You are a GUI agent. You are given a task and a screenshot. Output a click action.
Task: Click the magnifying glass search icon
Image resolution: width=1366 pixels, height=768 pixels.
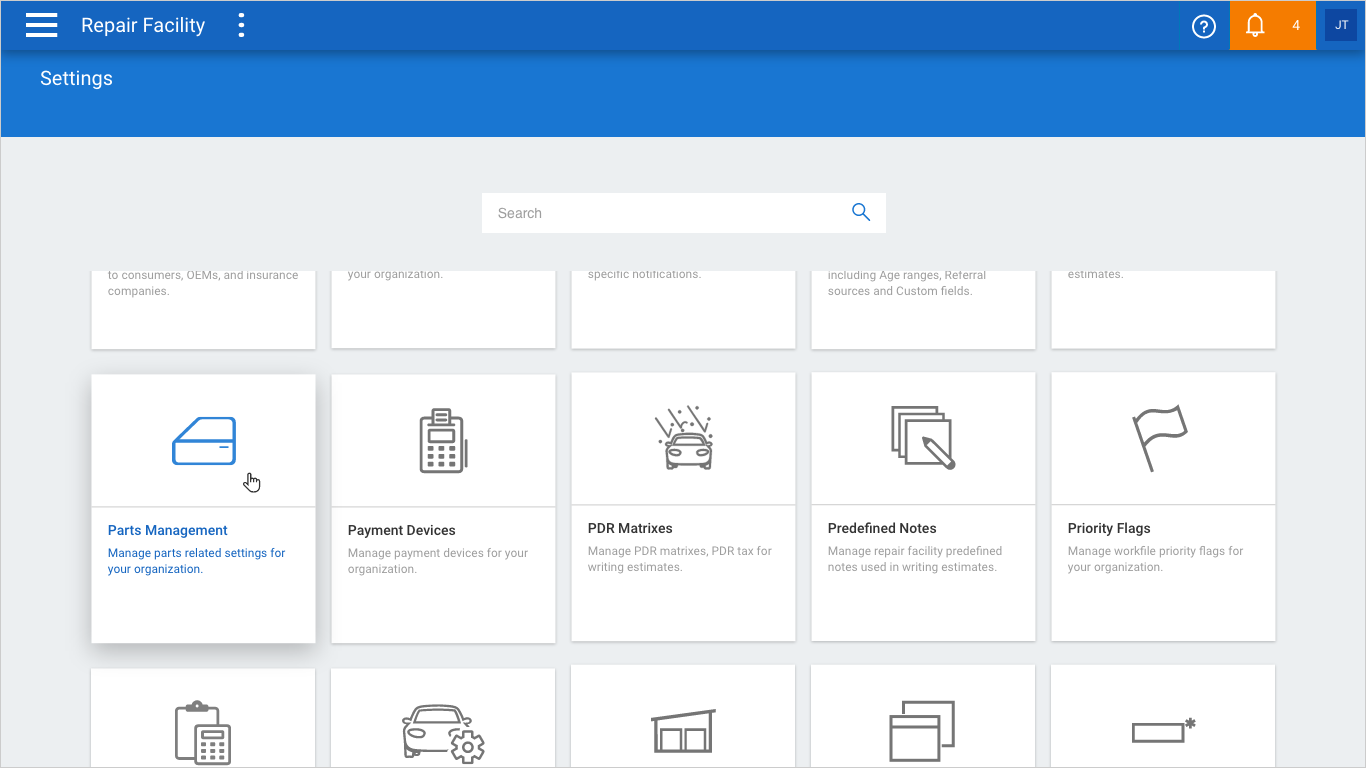coord(860,212)
